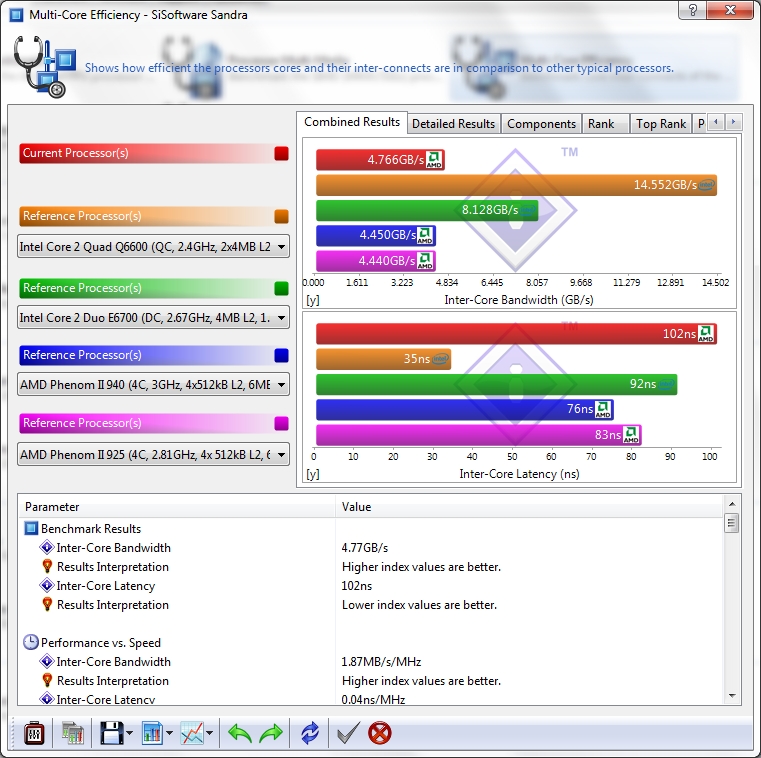Screen dimensions: 761x758
Task: Click the green forward arrow
Action: [271, 733]
